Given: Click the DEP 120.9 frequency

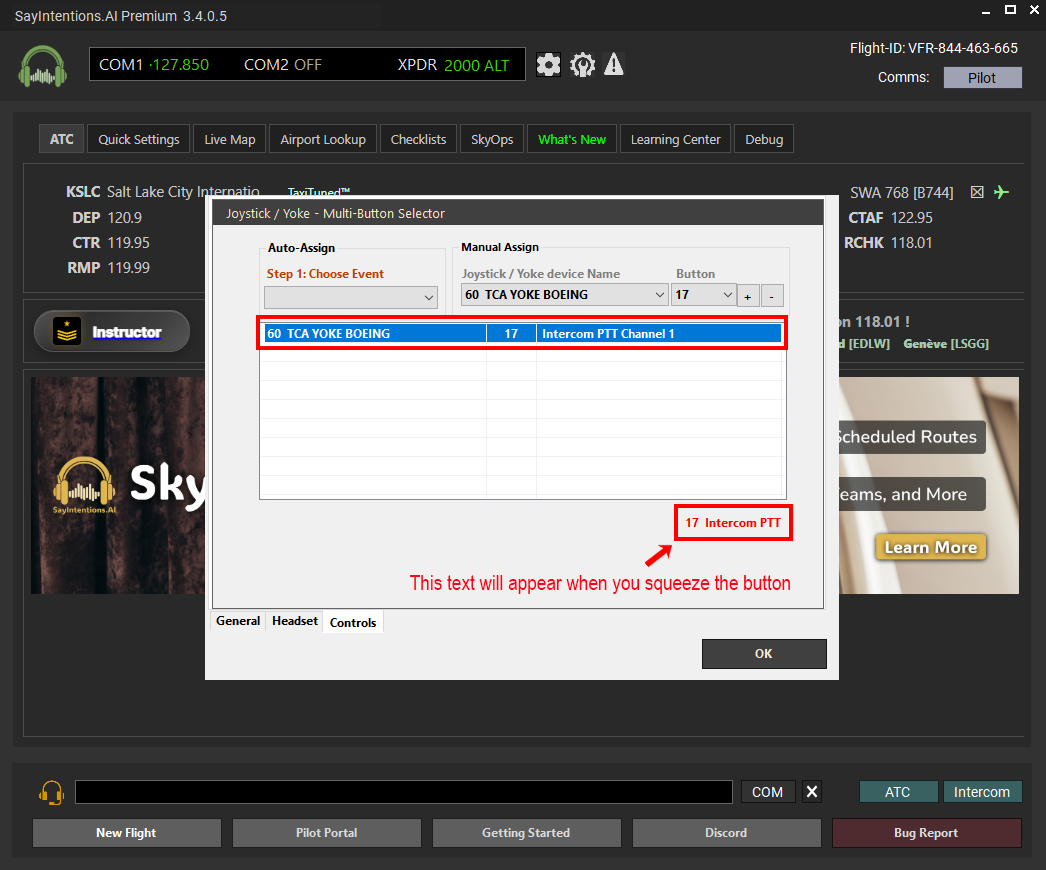Looking at the screenshot, I should pyautogui.click(x=107, y=218).
